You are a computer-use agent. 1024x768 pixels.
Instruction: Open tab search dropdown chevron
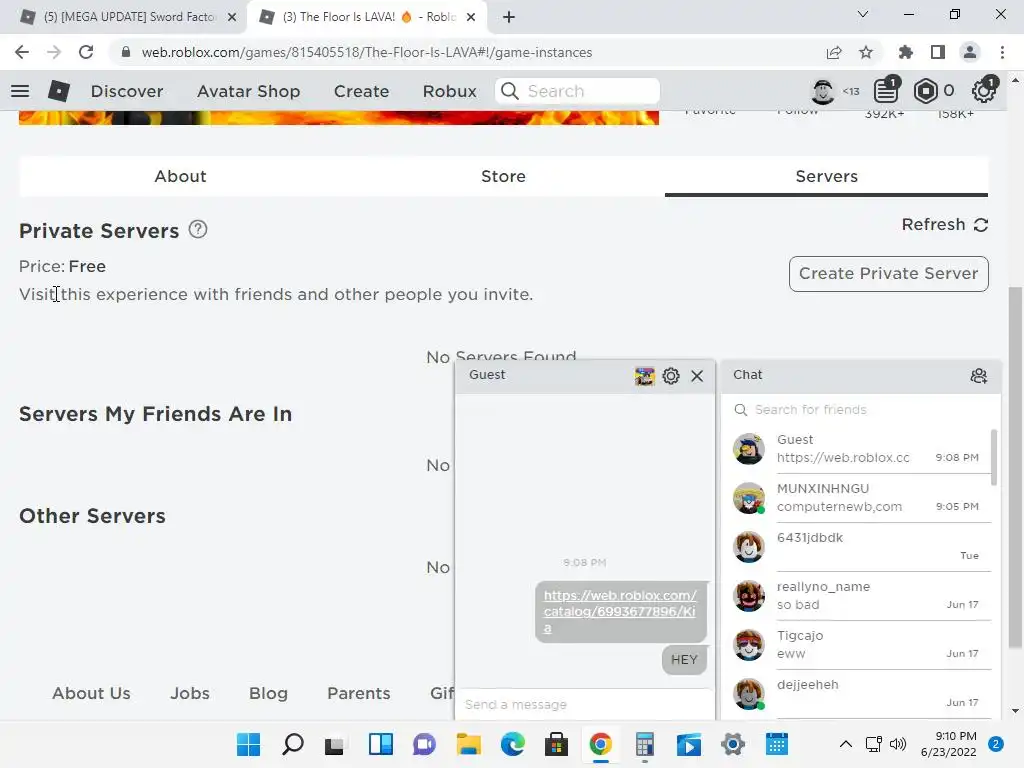coord(863,14)
